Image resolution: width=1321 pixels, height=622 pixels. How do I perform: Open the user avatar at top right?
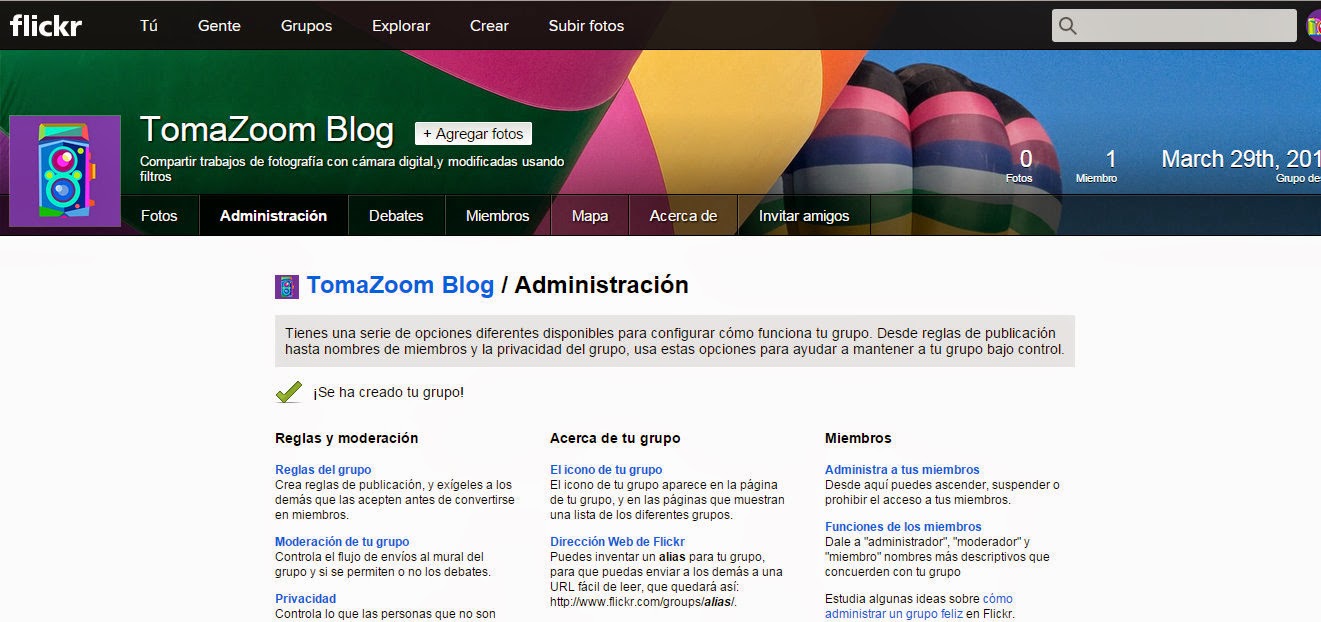(1314, 26)
